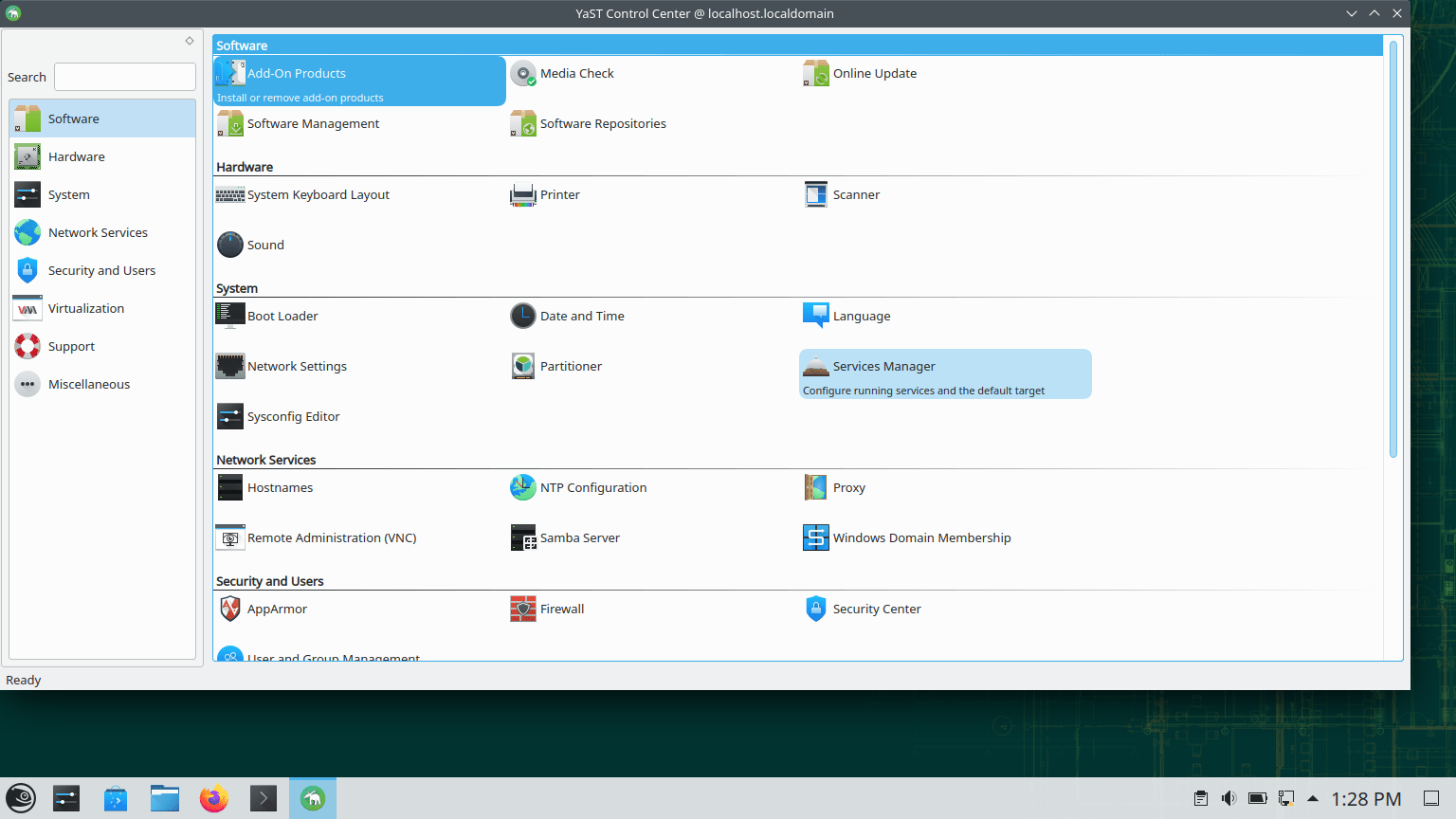The image size is (1456, 819).
Task: Click the module list vertical scrollbar
Action: point(1393,249)
